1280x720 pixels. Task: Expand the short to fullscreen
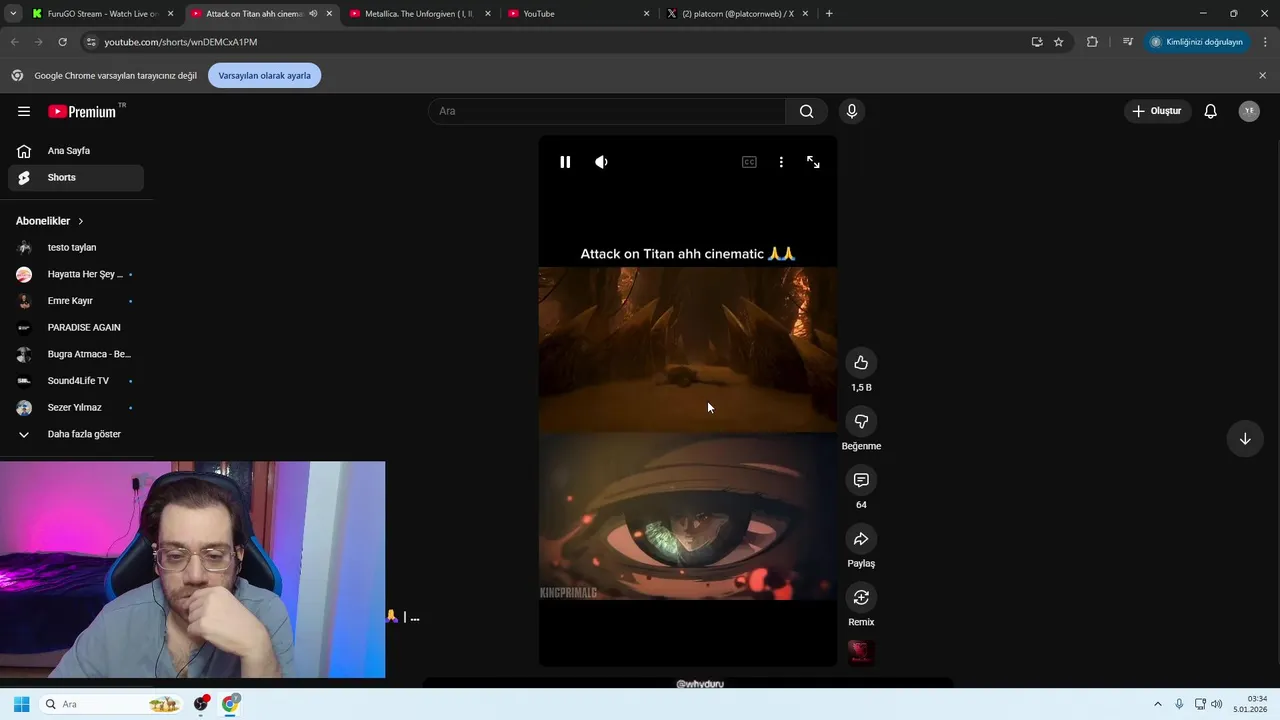[x=813, y=162]
